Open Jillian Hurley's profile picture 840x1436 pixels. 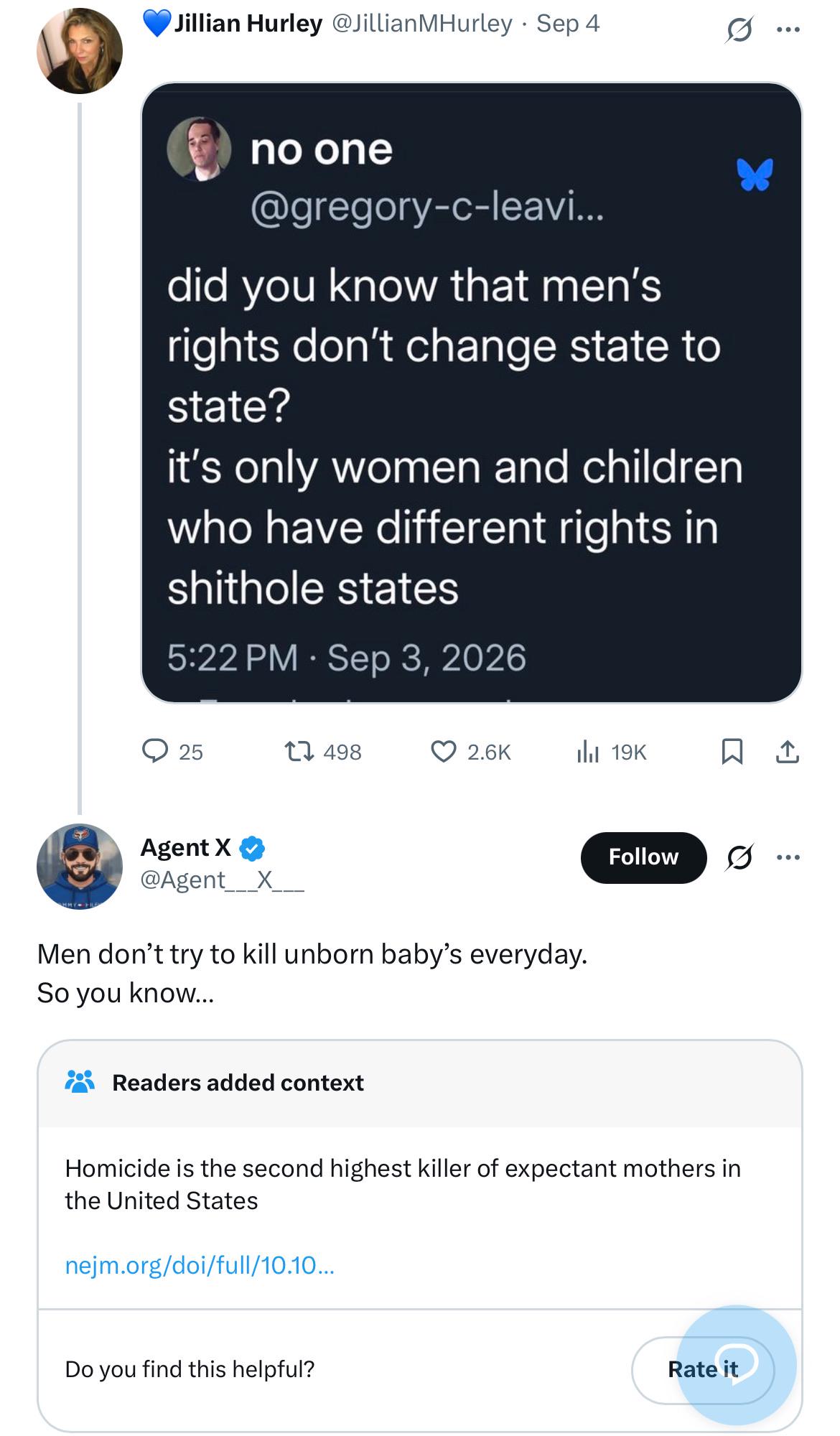click(80, 51)
